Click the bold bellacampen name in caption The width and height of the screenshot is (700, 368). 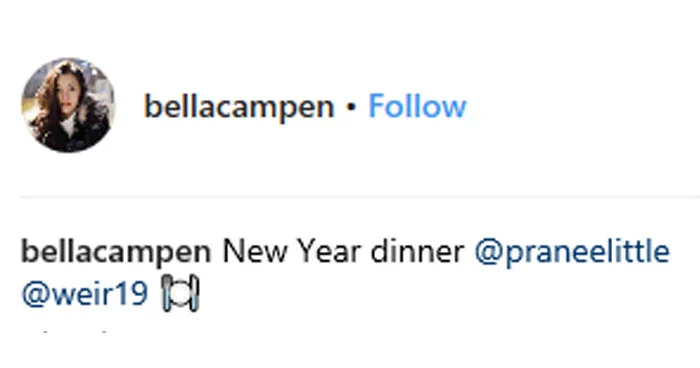click(x=116, y=252)
